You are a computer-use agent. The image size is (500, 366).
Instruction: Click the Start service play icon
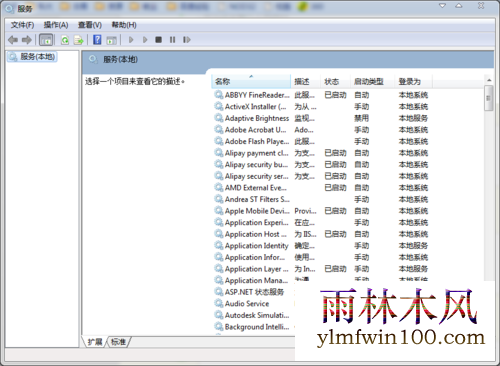pyautogui.click(x=131, y=40)
